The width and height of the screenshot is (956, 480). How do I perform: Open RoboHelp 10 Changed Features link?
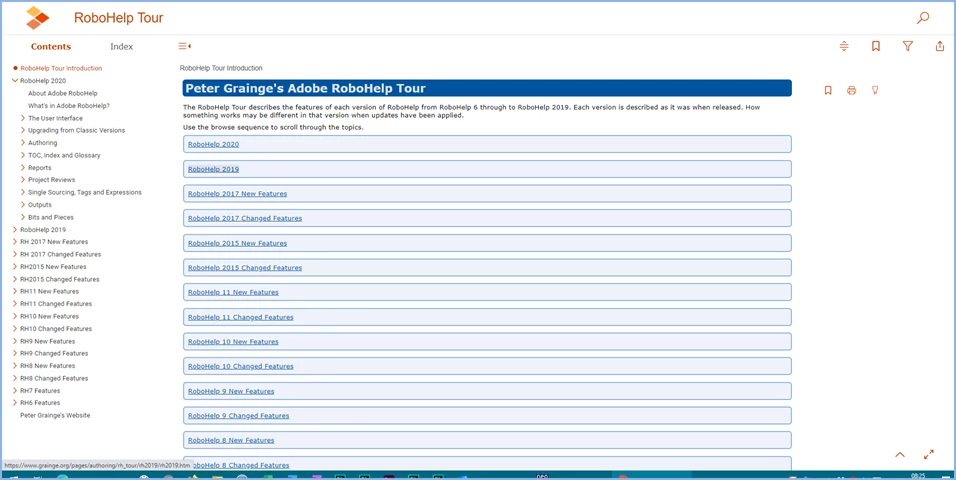click(x=240, y=367)
